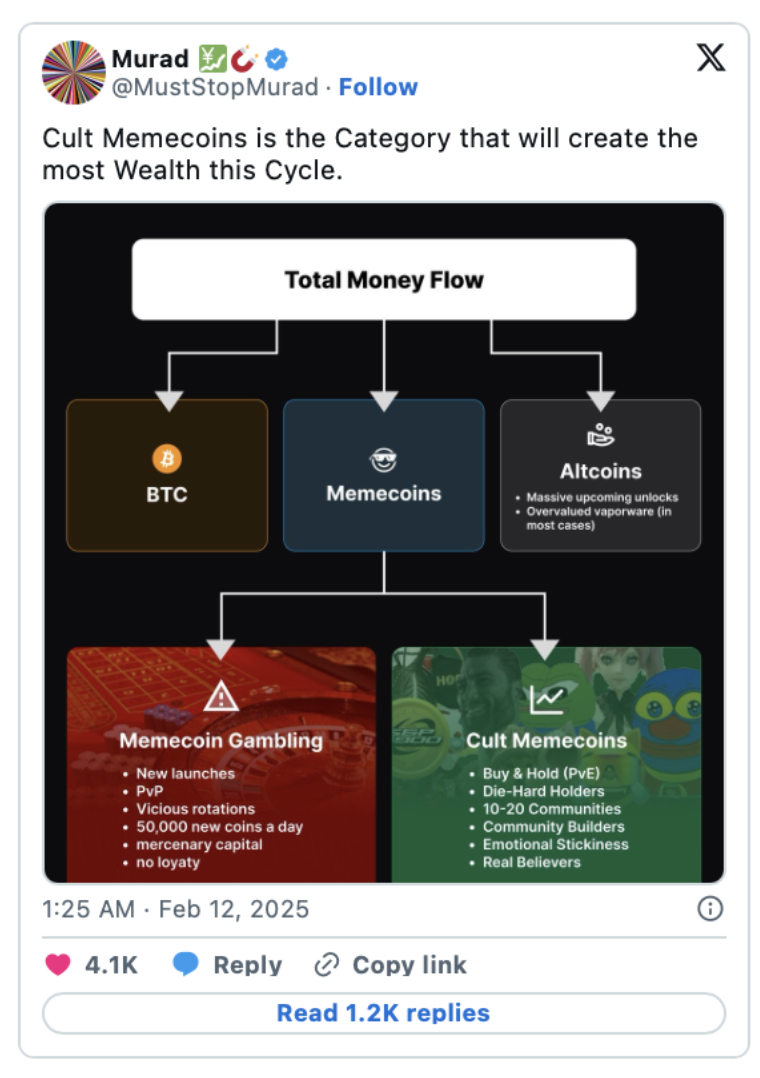Click the Murad display name

(x=150, y=59)
